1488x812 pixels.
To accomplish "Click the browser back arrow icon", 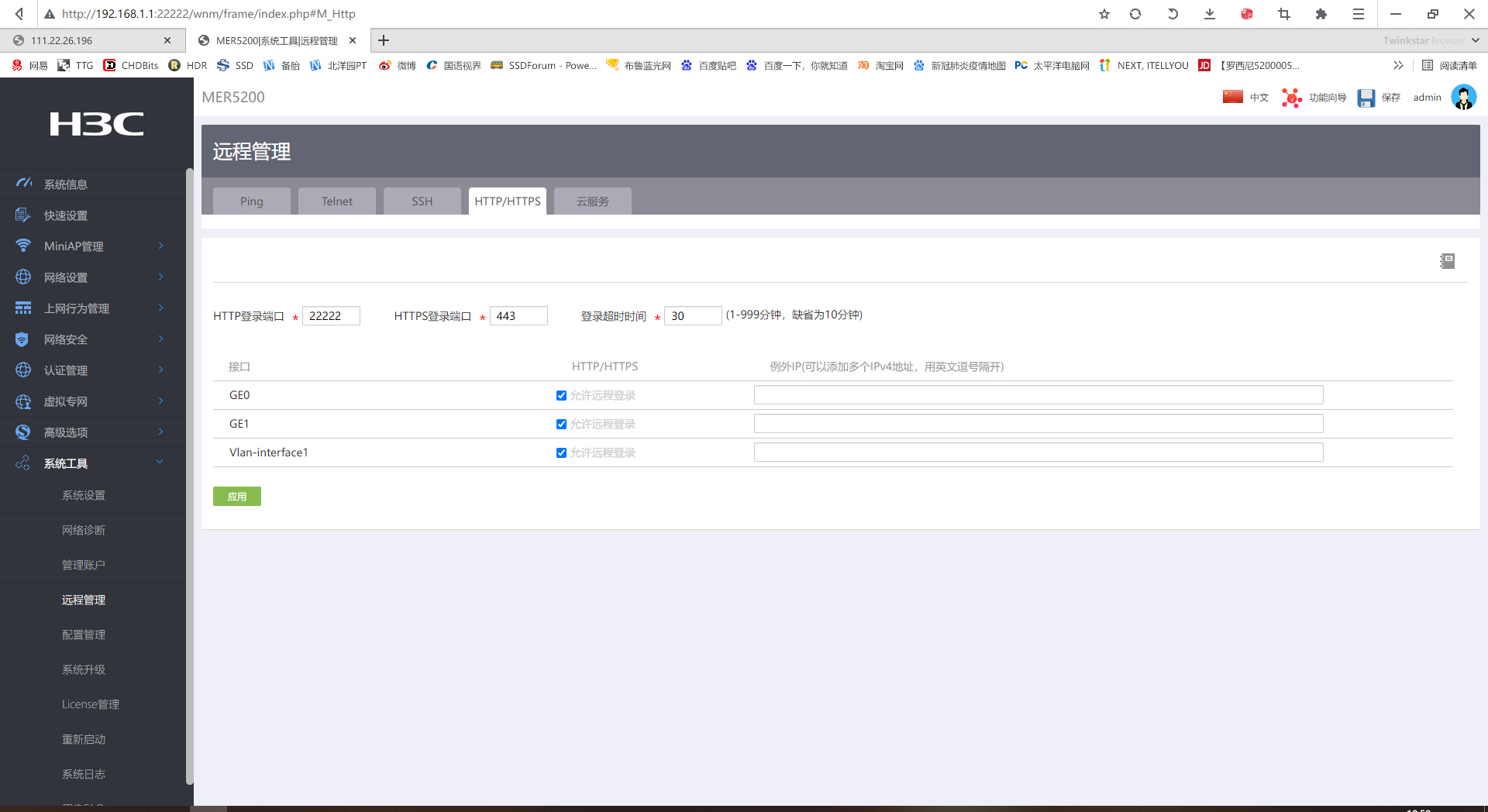I will tap(19, 14).
